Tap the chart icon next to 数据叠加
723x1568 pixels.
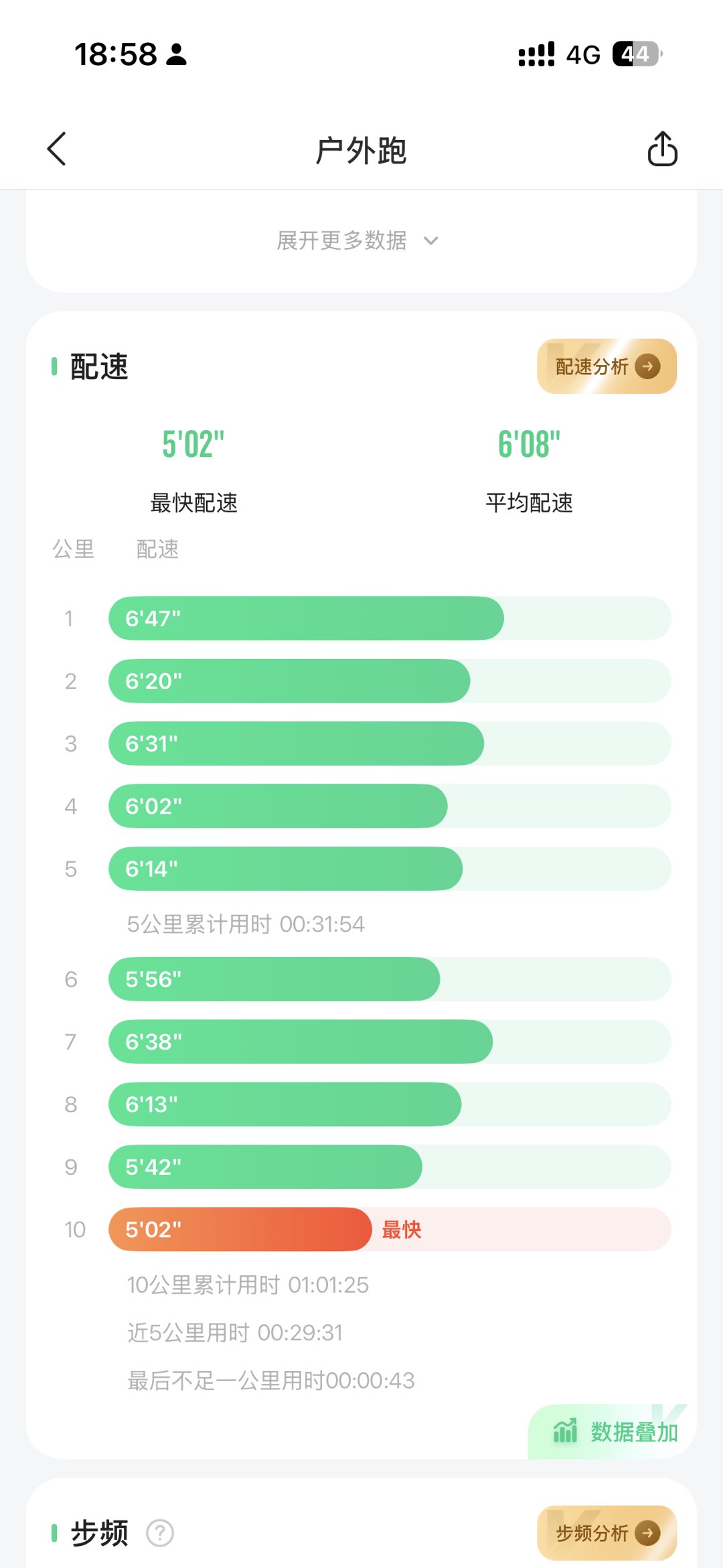tap(565, 1431)
